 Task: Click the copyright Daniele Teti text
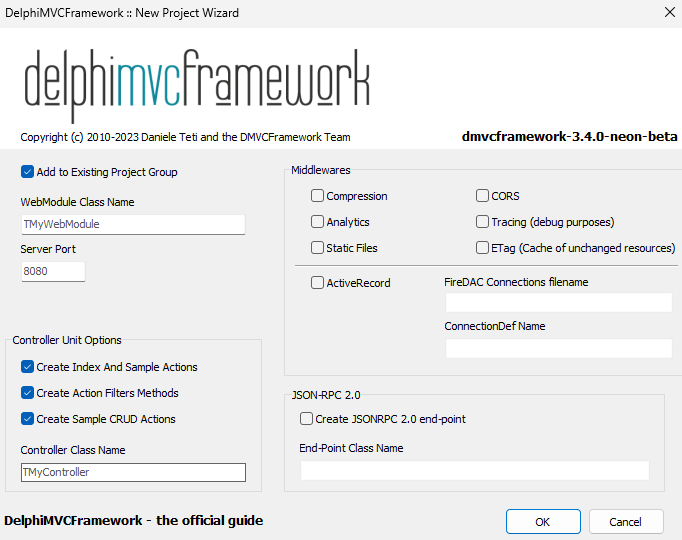coord(185,137)
